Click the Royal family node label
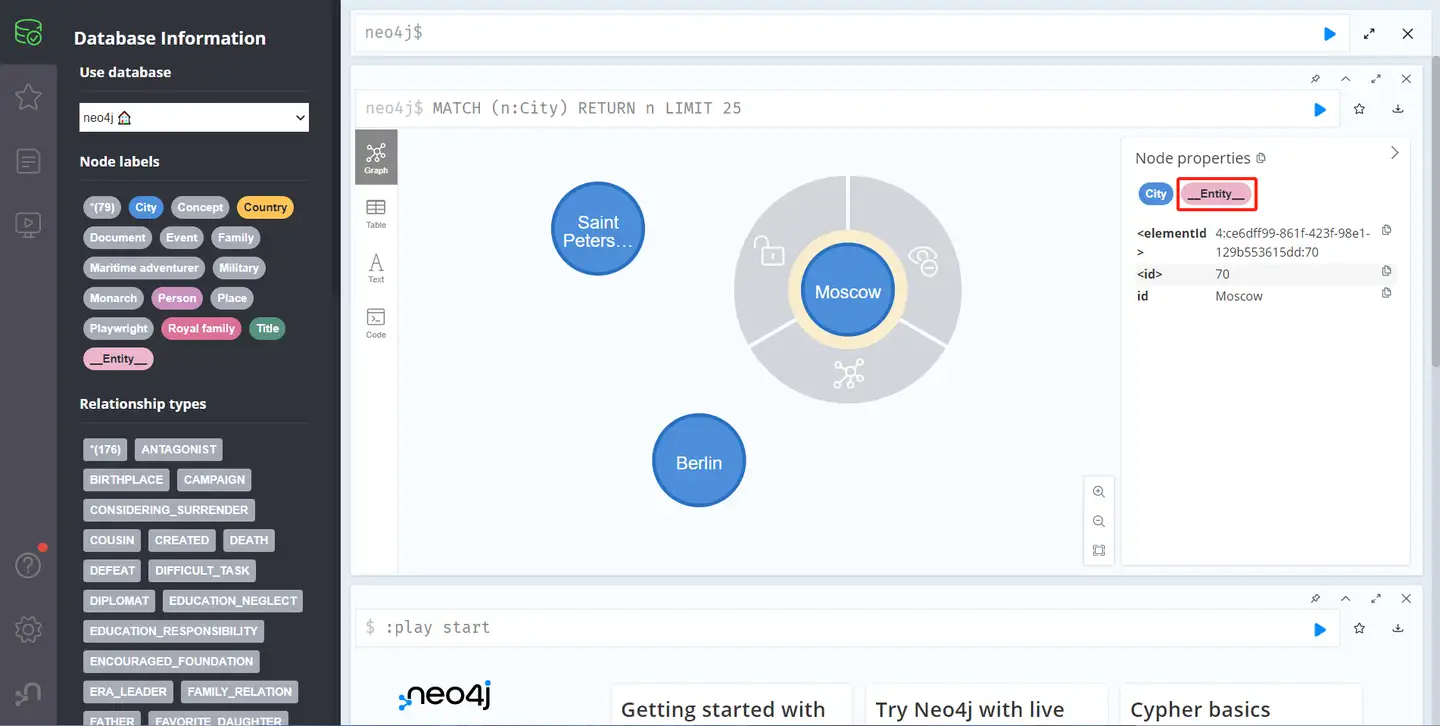Viewport: 1440px width, 726px height. pos(201,328)
